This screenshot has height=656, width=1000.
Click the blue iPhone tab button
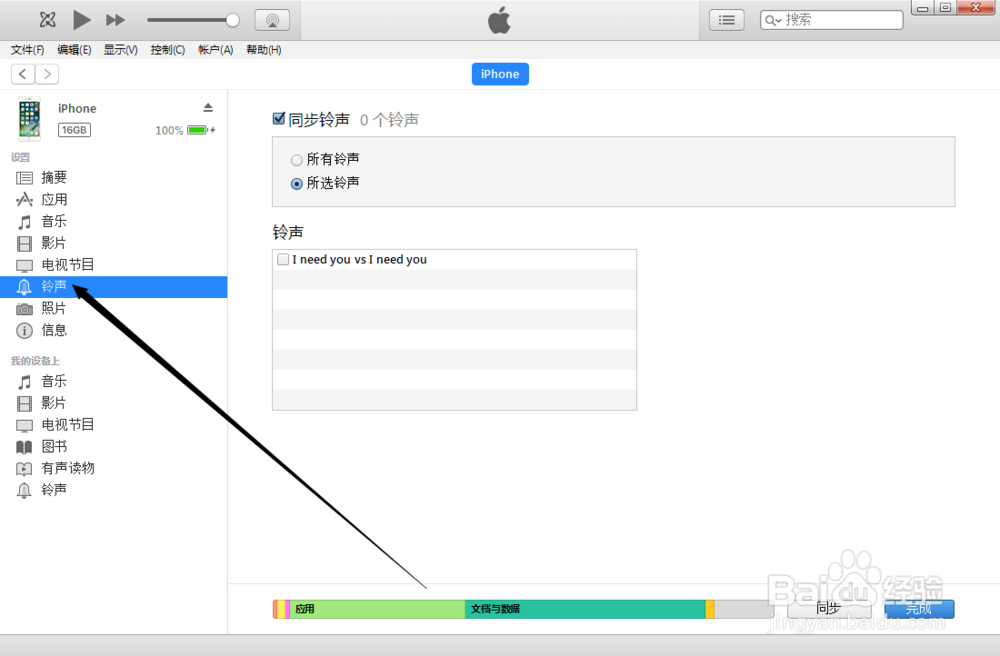pyautogui.click(x=500, y=74)
